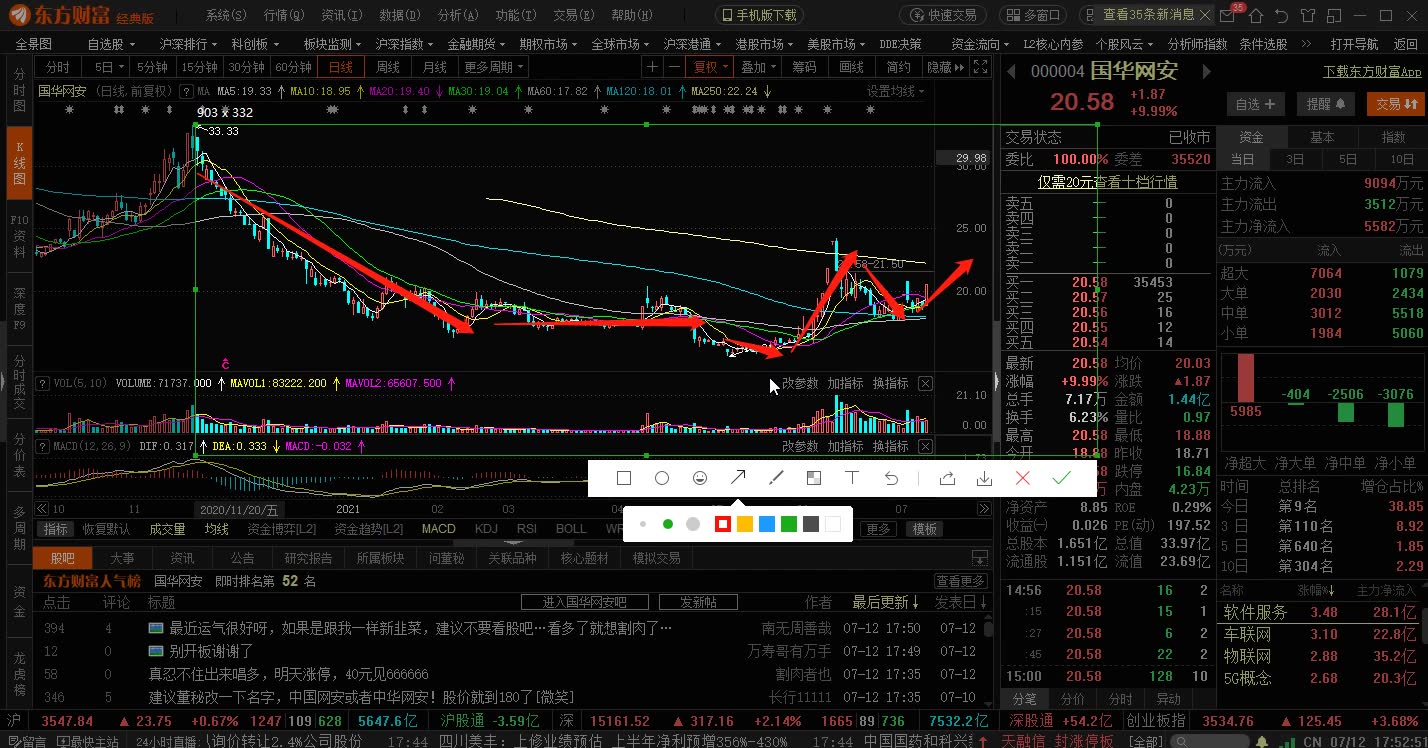Select the MACD indicator tab
Viewport: 1428px width, 748px height.
pyautogui.click(x=438, y=529)
